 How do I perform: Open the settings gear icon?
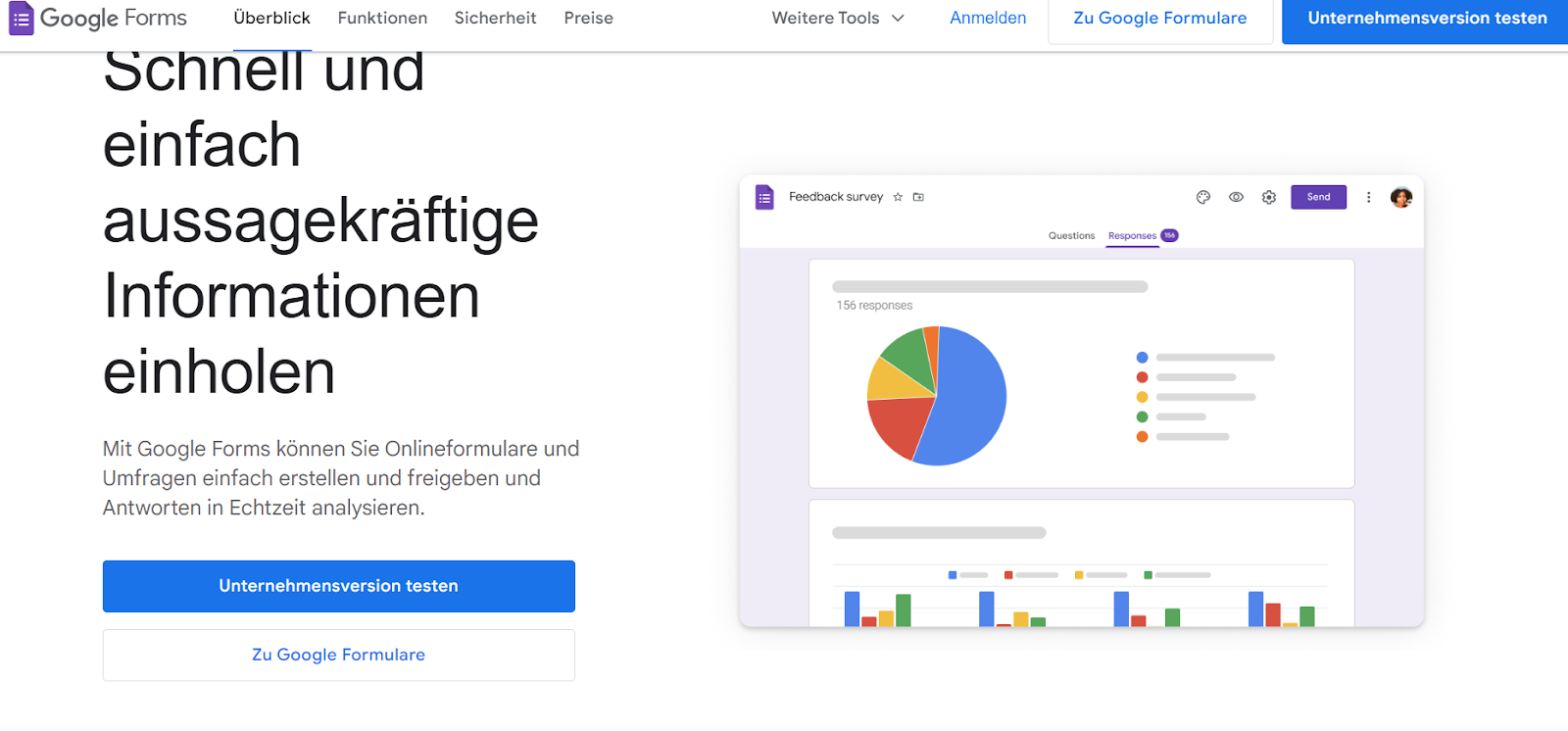click(1269, 197)
